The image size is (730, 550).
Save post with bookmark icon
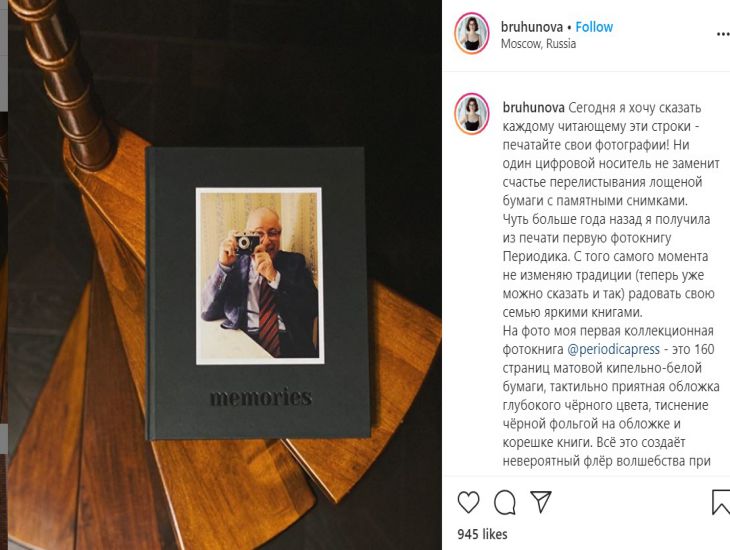point(721,502)
